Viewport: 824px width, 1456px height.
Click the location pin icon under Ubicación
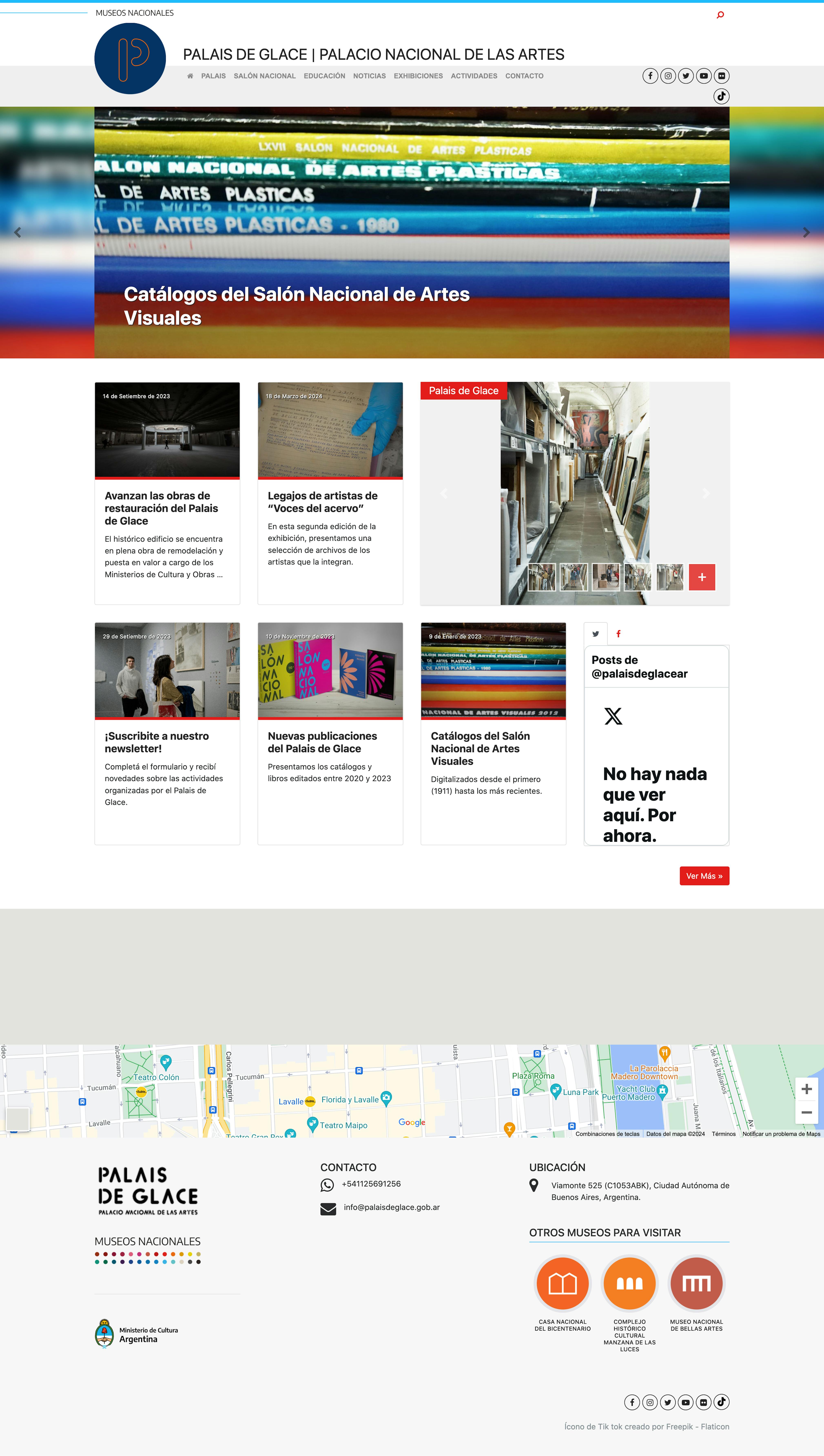[534, 1185]
